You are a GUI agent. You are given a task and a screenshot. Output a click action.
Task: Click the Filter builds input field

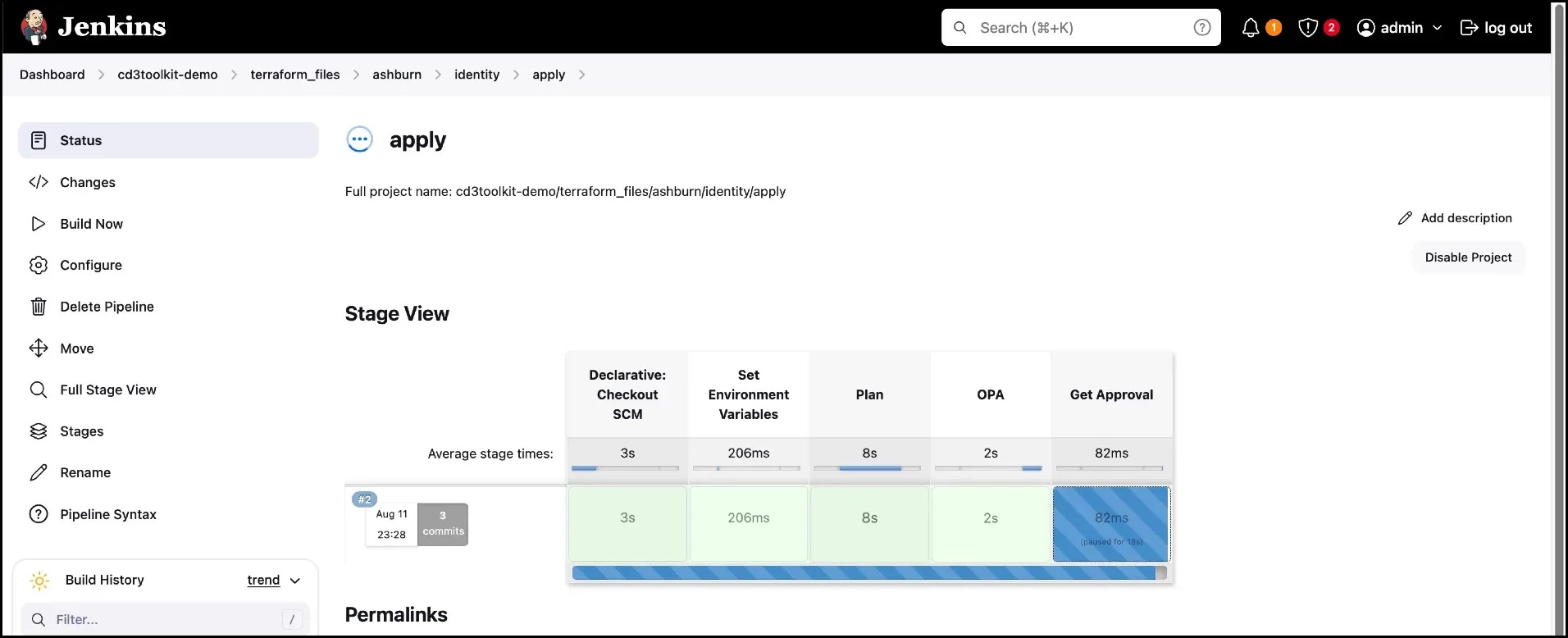pyautogui.click(x=164, y=620)
